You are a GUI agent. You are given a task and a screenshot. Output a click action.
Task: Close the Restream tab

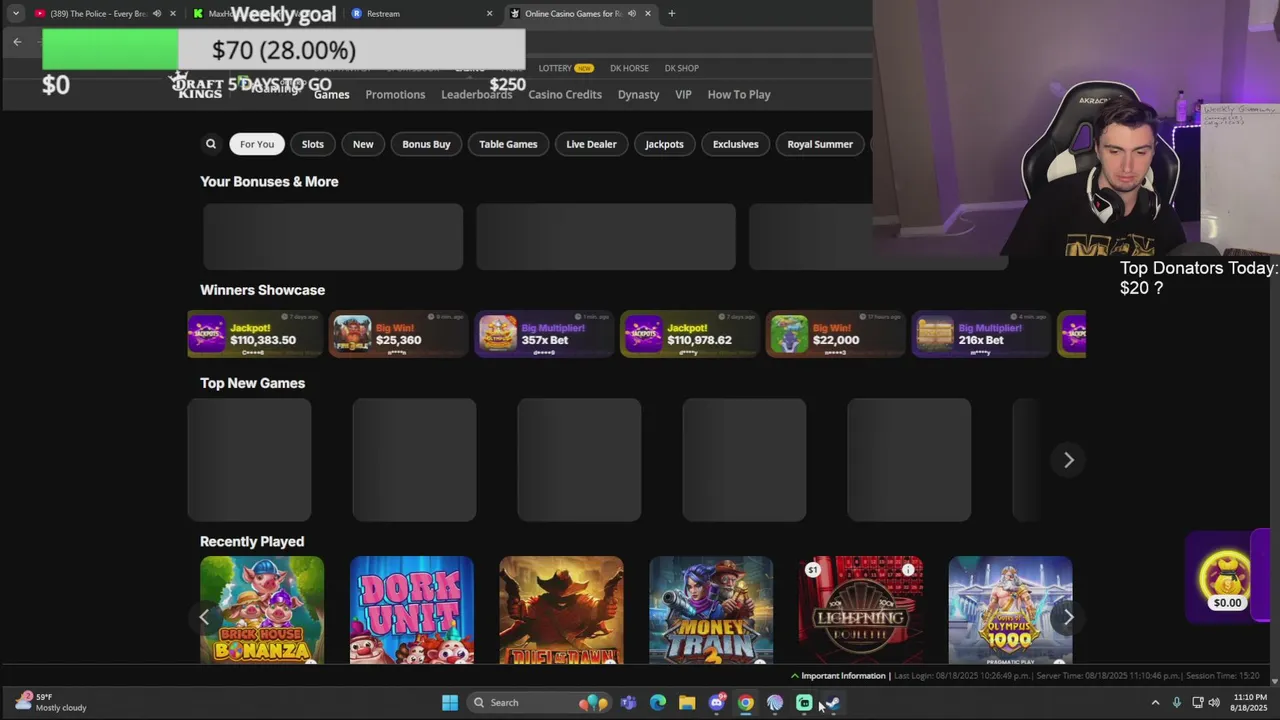489,14
